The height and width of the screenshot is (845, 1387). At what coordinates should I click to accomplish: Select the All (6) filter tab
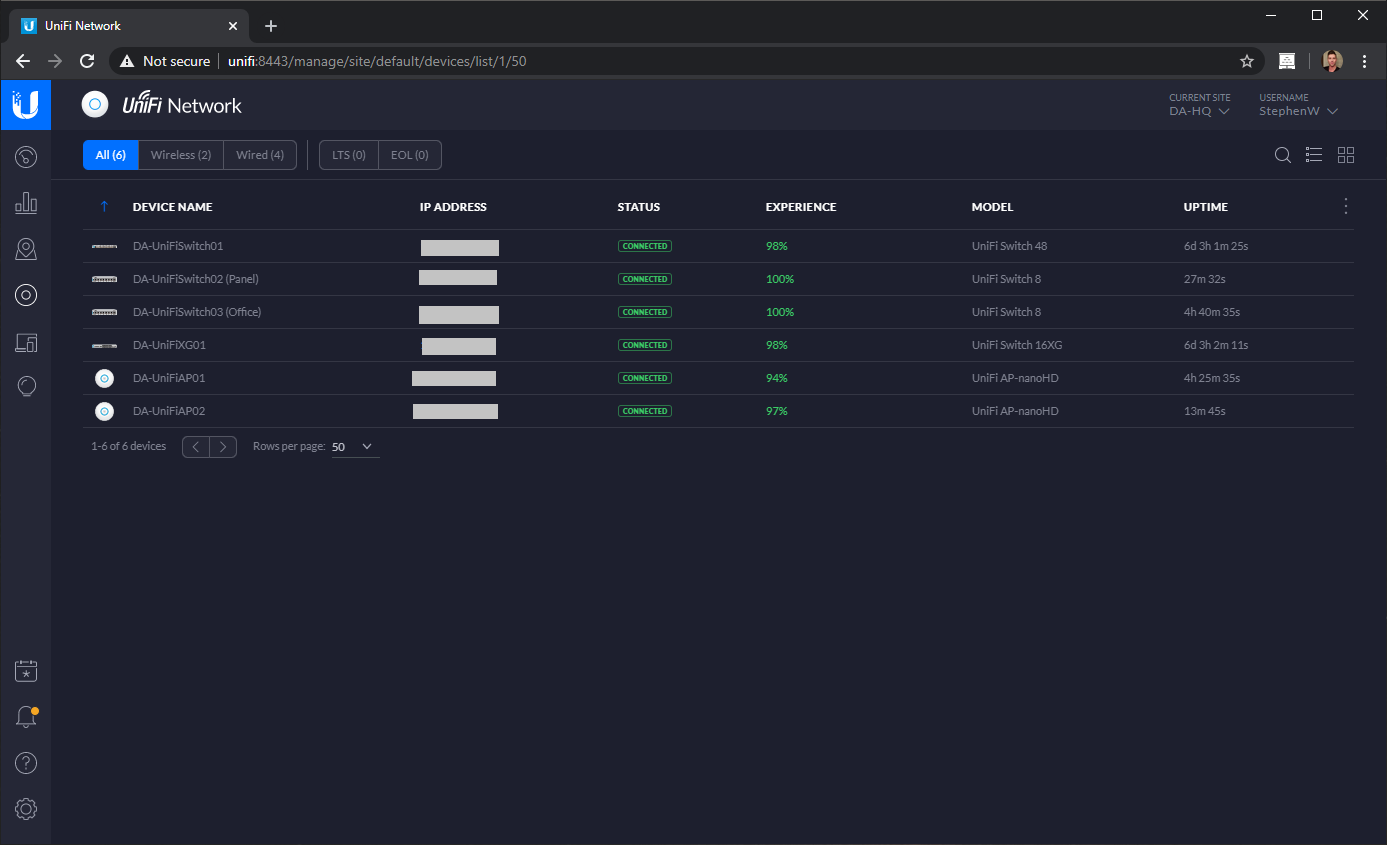pos(110,155)
